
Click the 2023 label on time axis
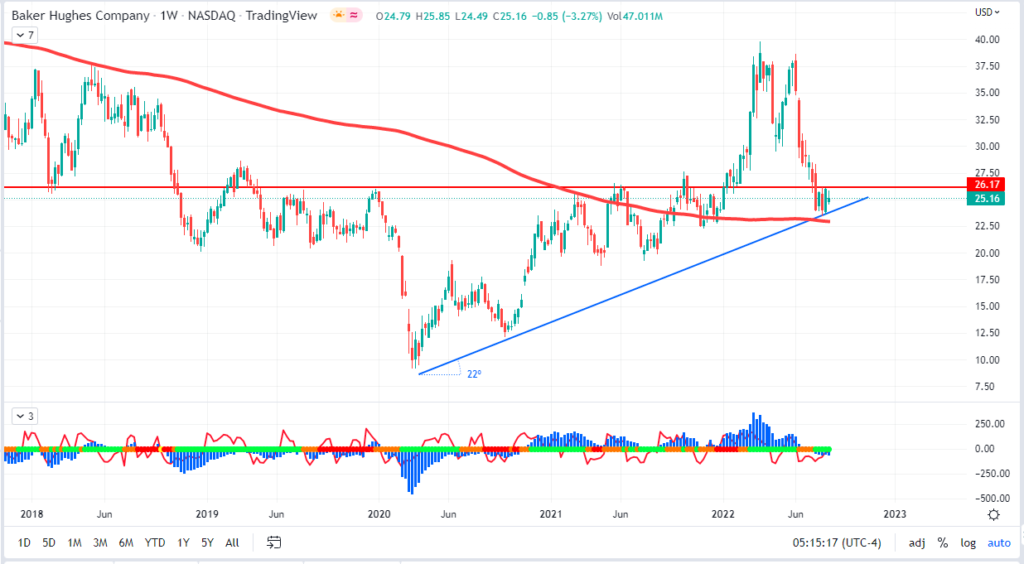pyautogui.click(x=895, y=514)
